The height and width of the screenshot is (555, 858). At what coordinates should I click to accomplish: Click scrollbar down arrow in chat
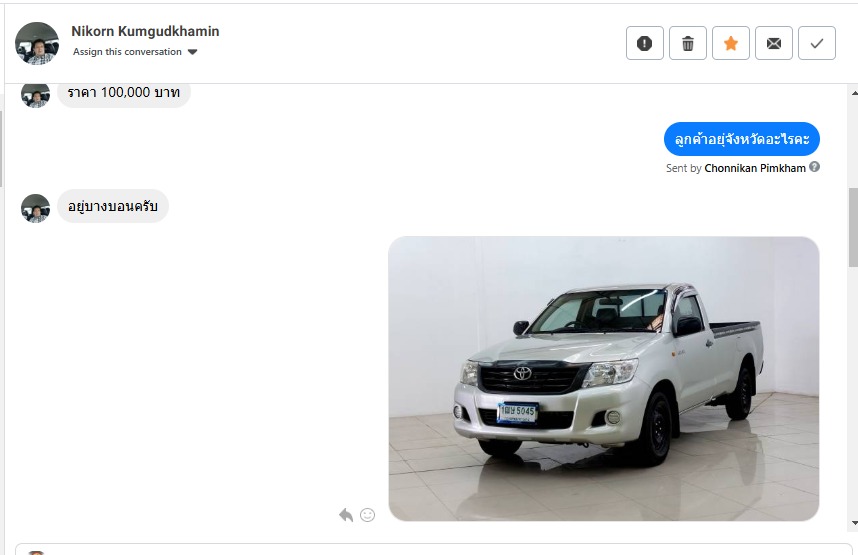click(x=854, y=523)
